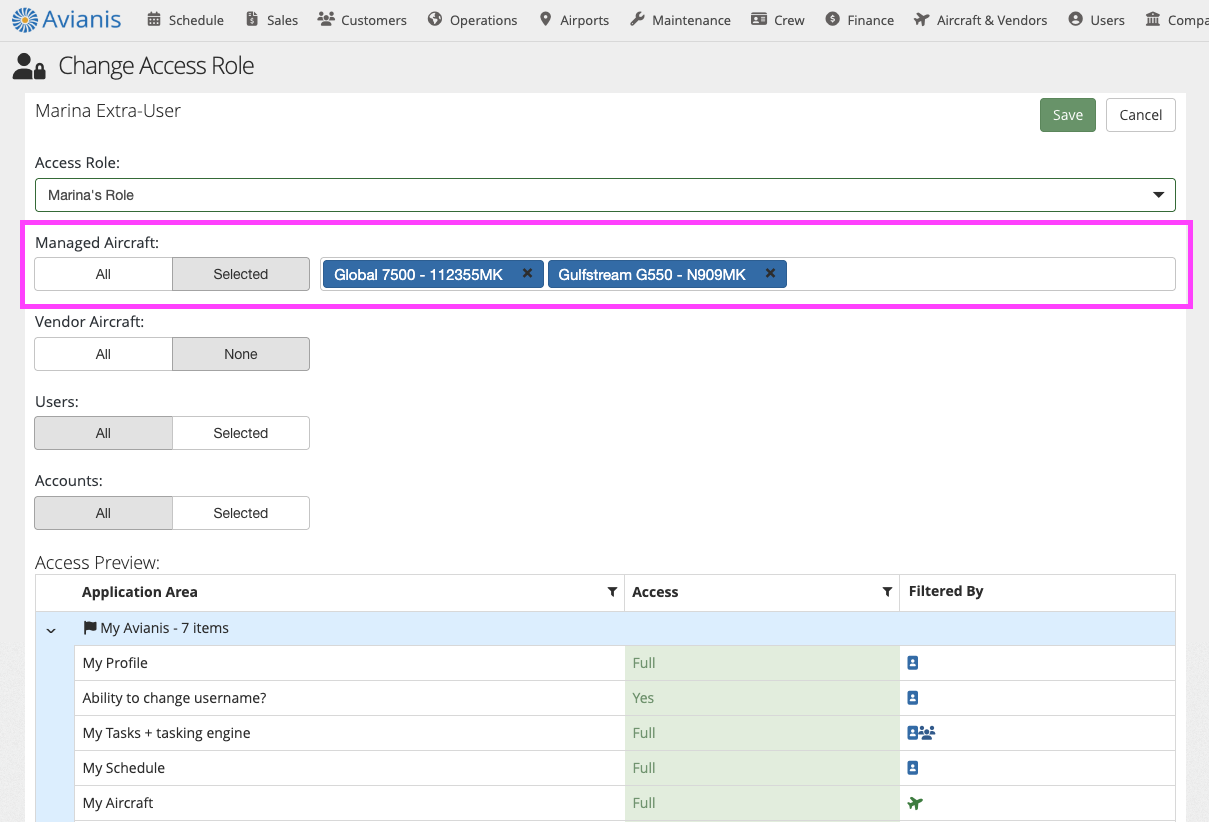
Task: Remove Gulfstream G550 - N909MK aircraft tag
Action: tap(770, 273)
